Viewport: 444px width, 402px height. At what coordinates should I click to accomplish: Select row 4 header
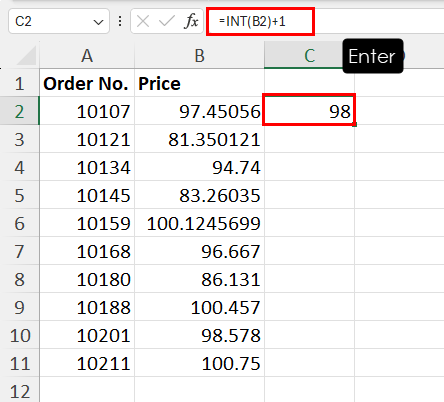coord(20,167)
